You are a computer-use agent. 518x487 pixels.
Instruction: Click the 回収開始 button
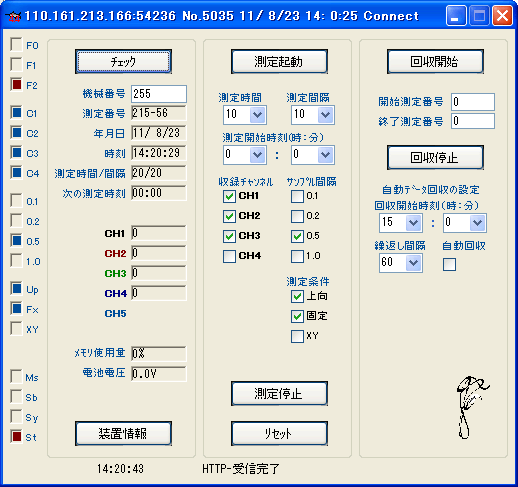435,62
